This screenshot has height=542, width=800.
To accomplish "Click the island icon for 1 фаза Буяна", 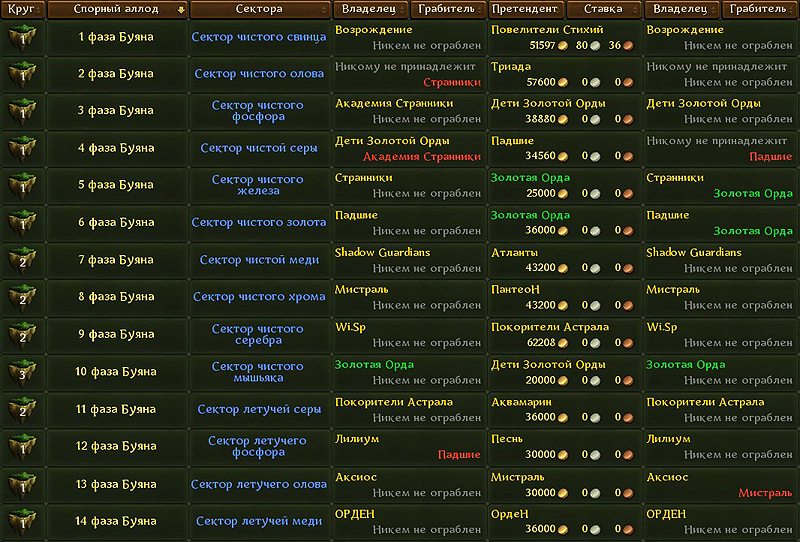I will [21, 38].
